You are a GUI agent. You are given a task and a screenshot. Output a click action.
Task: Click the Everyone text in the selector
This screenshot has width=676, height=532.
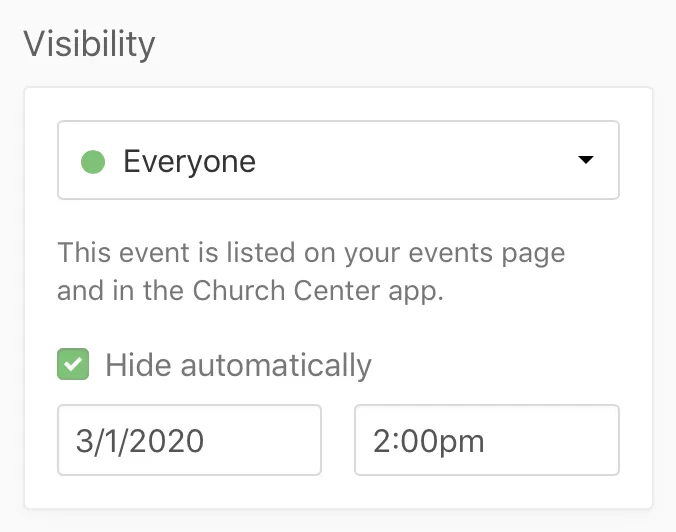[x=189, y=160]
